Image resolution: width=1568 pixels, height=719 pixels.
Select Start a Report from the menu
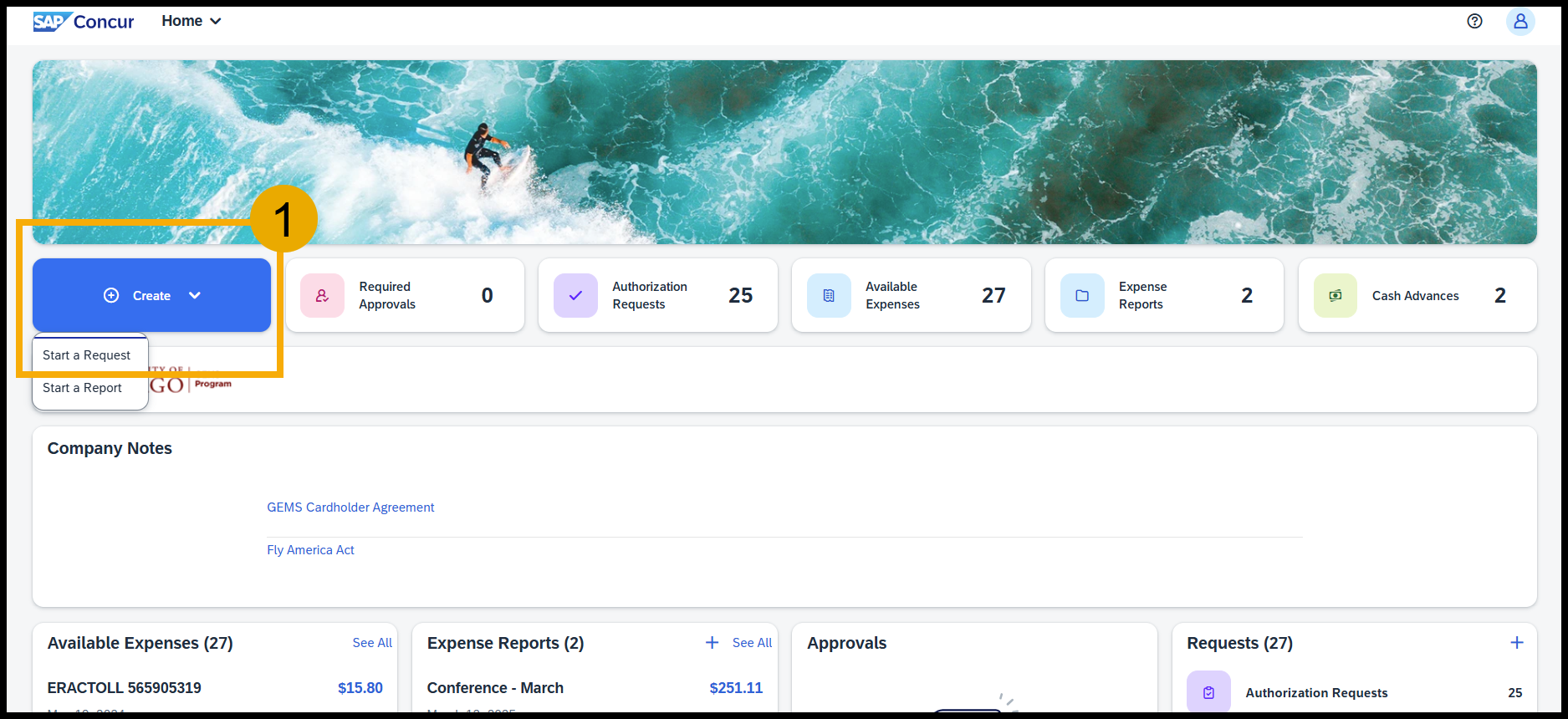(83, 388)
